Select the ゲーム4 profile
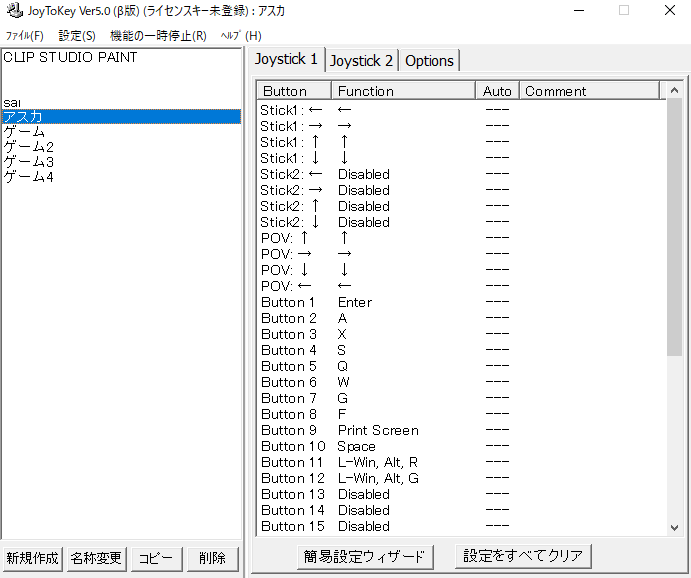The height and width of the screenshot is (578, 691). point(122,177)
